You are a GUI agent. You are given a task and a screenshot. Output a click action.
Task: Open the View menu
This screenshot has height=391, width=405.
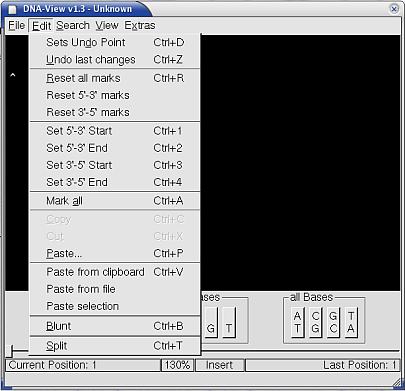pos(107,25)
